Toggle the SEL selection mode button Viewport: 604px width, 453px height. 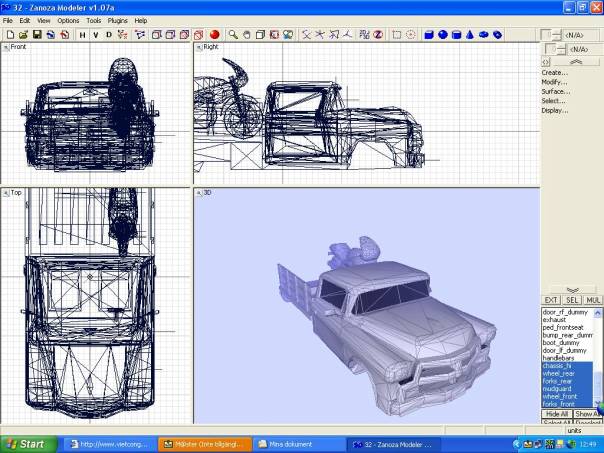tap(572, 299)
